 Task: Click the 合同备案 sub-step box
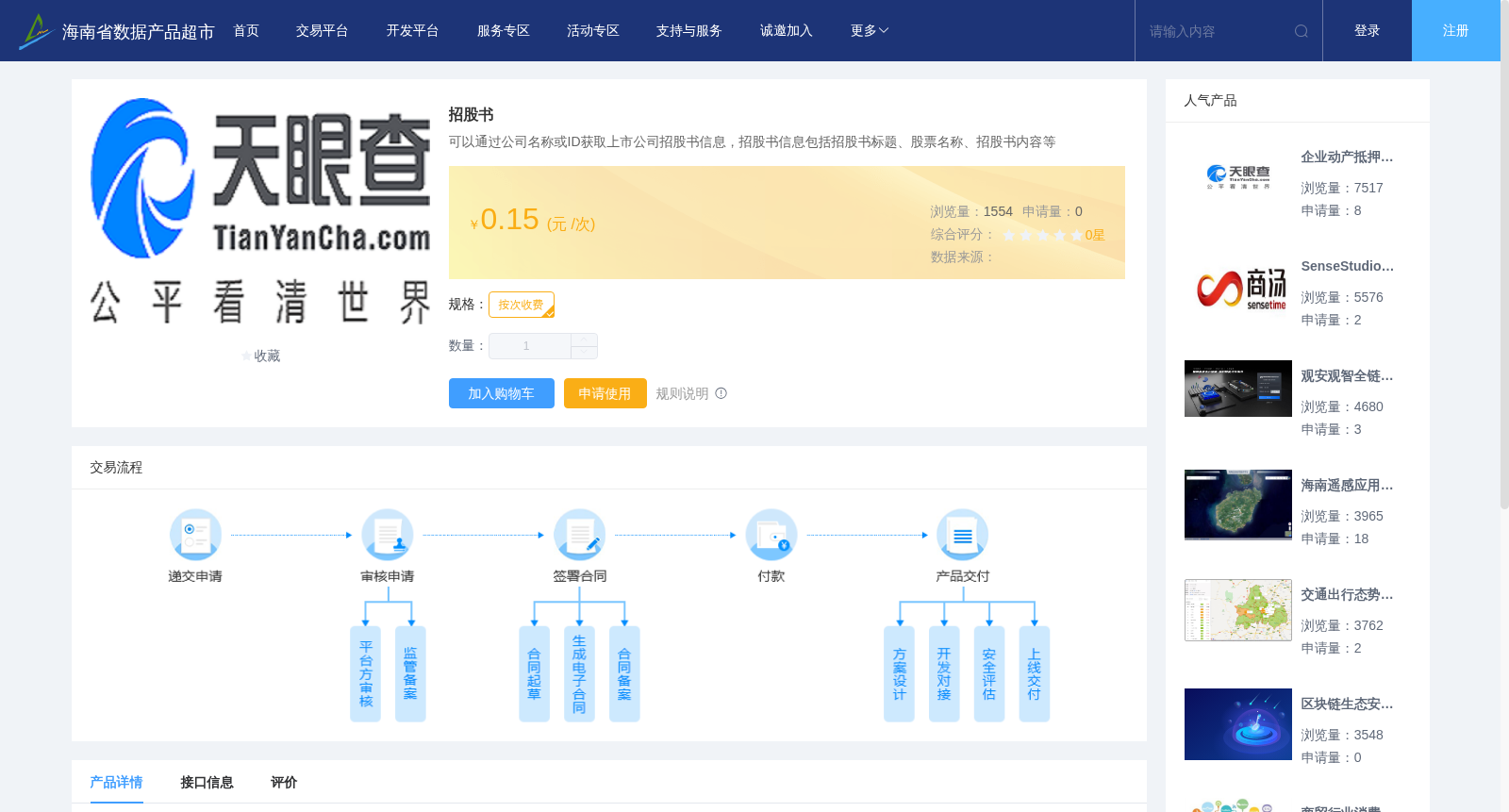click(x=624, y=674)
